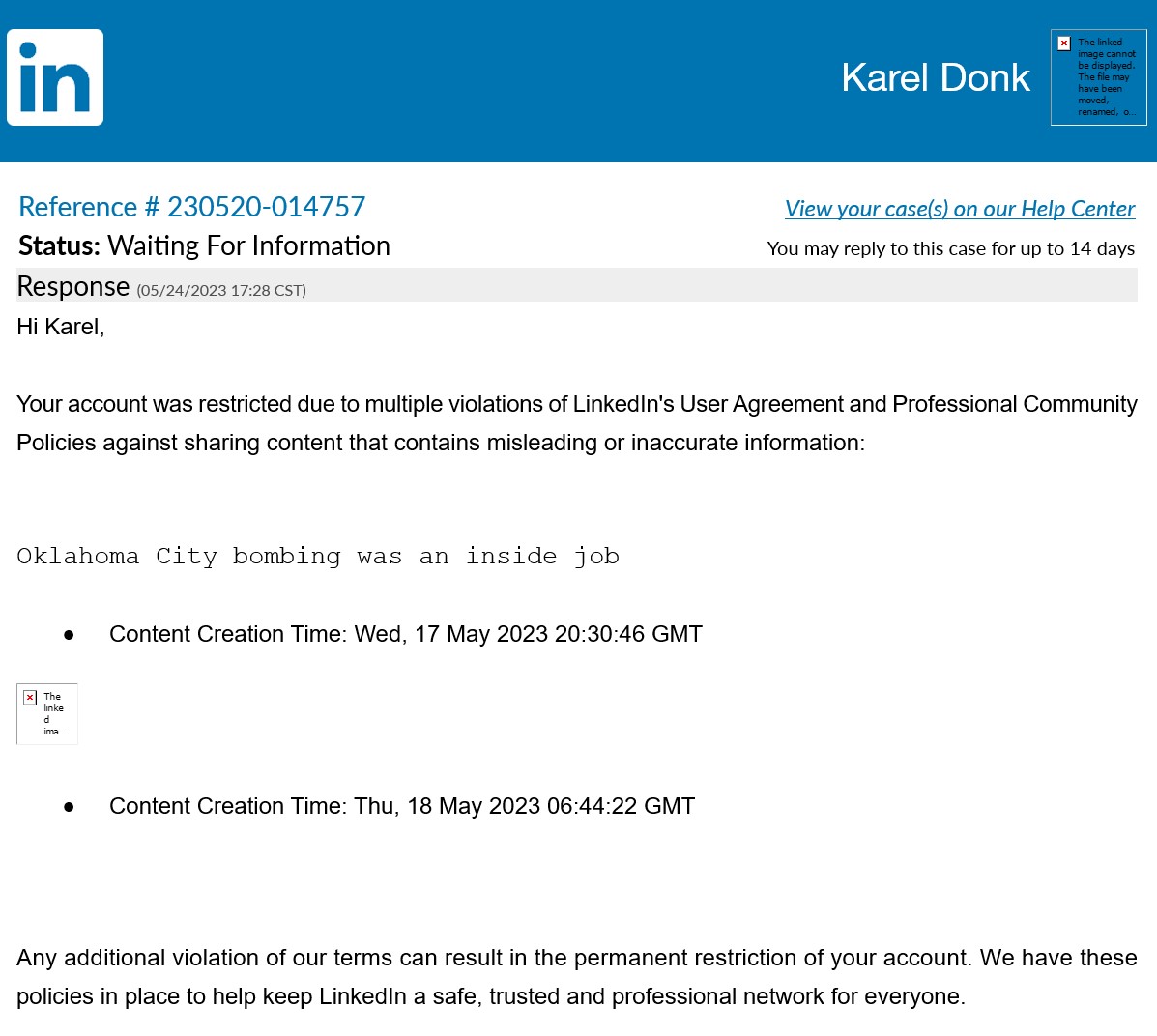This screenshot has height=1036, width=1157.
Task: Click the Oklahoma City bombing quoted text
Action: pyautogui.click(x=318, y=557)
